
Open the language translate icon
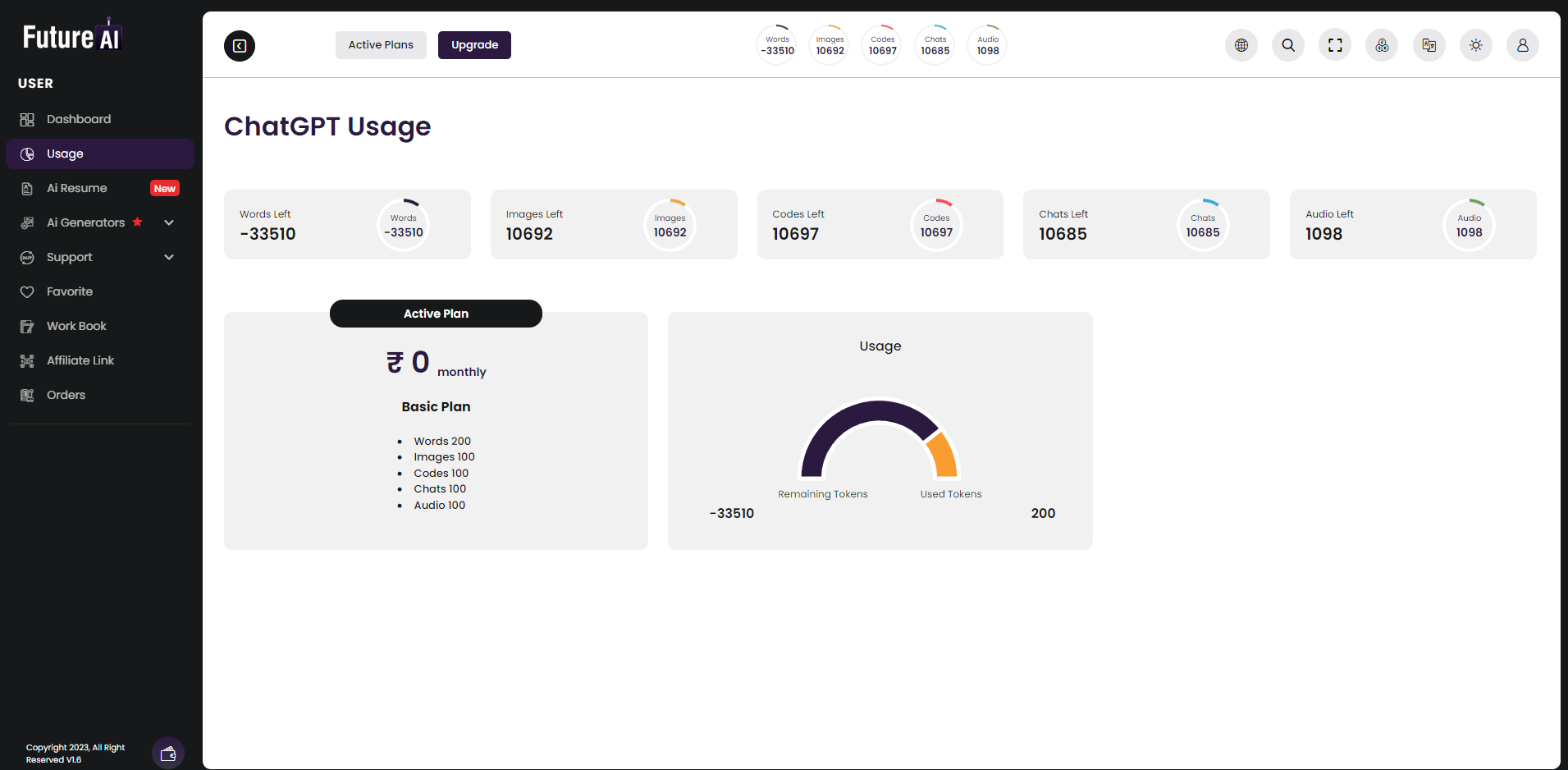coord(1429,45)
